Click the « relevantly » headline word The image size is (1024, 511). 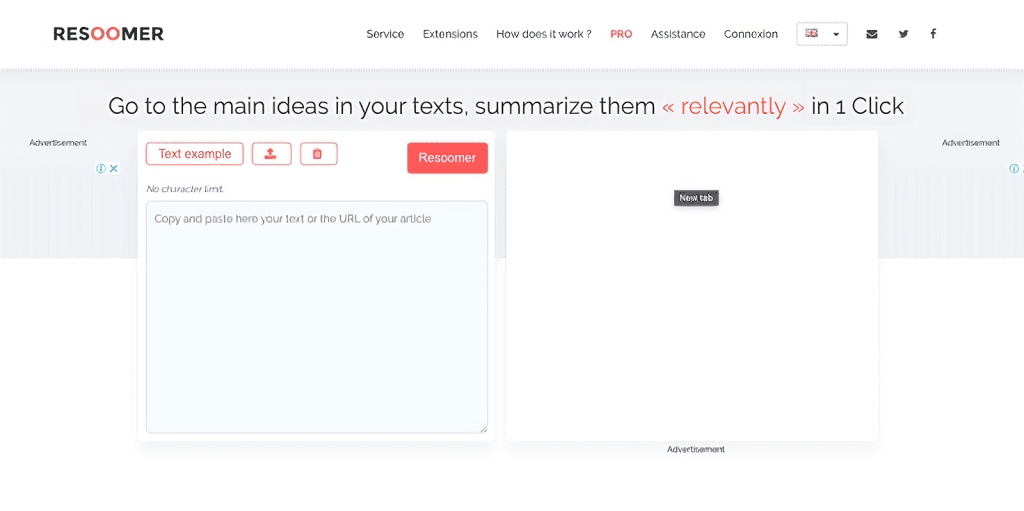coord(733,106)
